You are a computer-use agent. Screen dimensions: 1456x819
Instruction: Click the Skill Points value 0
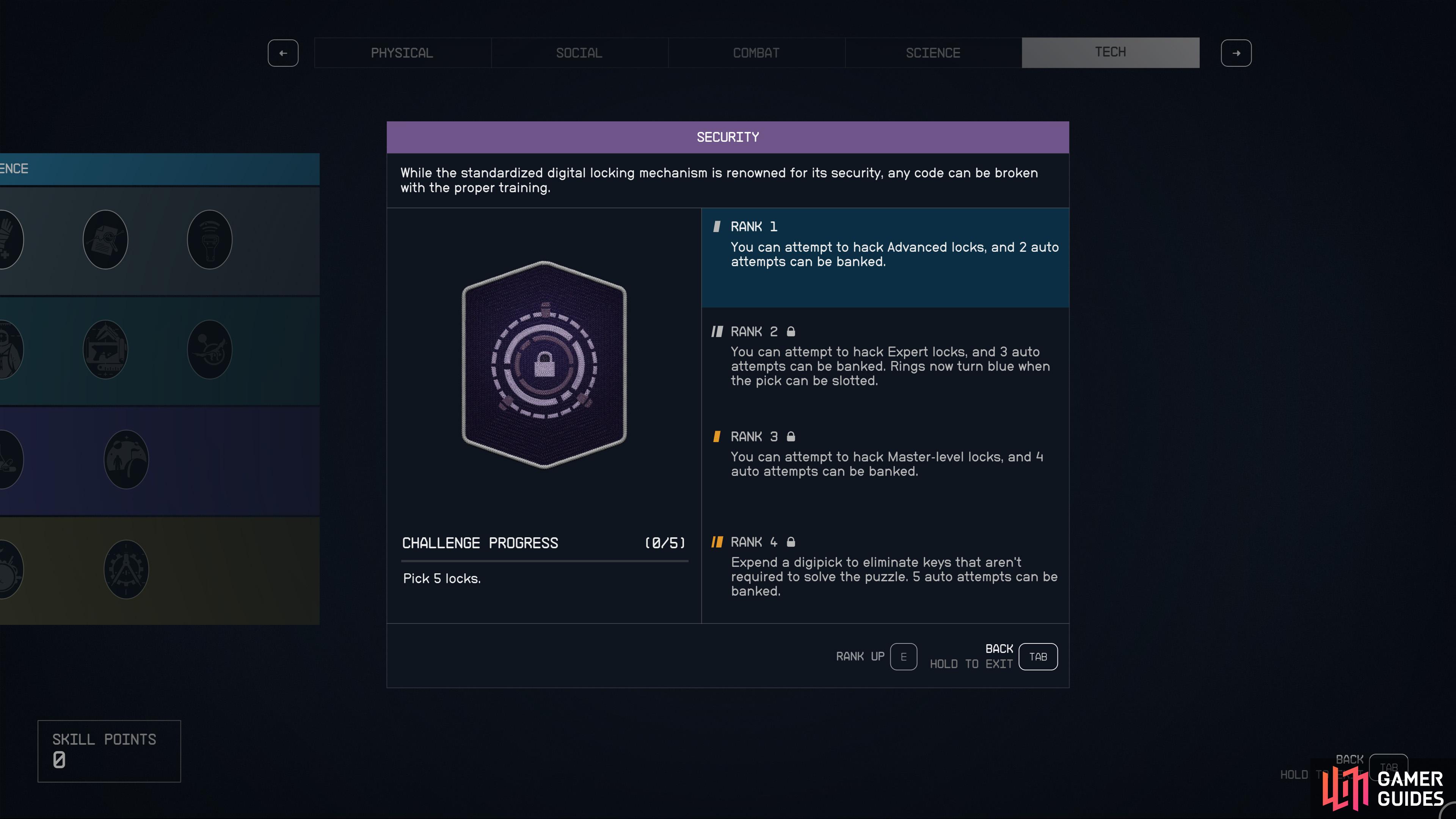[x=60, y=760]
